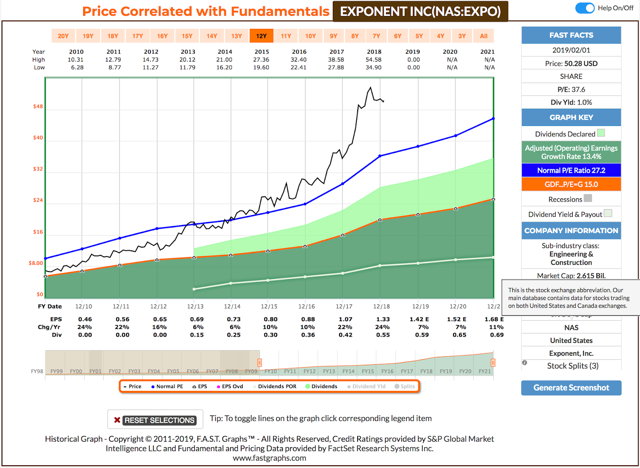Click the 2018 High value 54.58
The height and width of the screenshot is (468, 640).
coord(374,60)
